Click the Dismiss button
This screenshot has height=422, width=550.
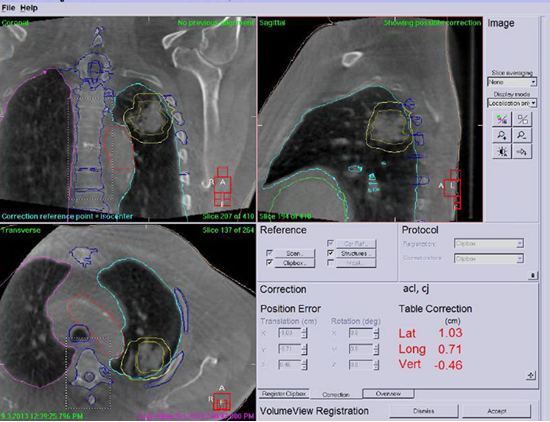pyautogui.click(x=424, y=411)
